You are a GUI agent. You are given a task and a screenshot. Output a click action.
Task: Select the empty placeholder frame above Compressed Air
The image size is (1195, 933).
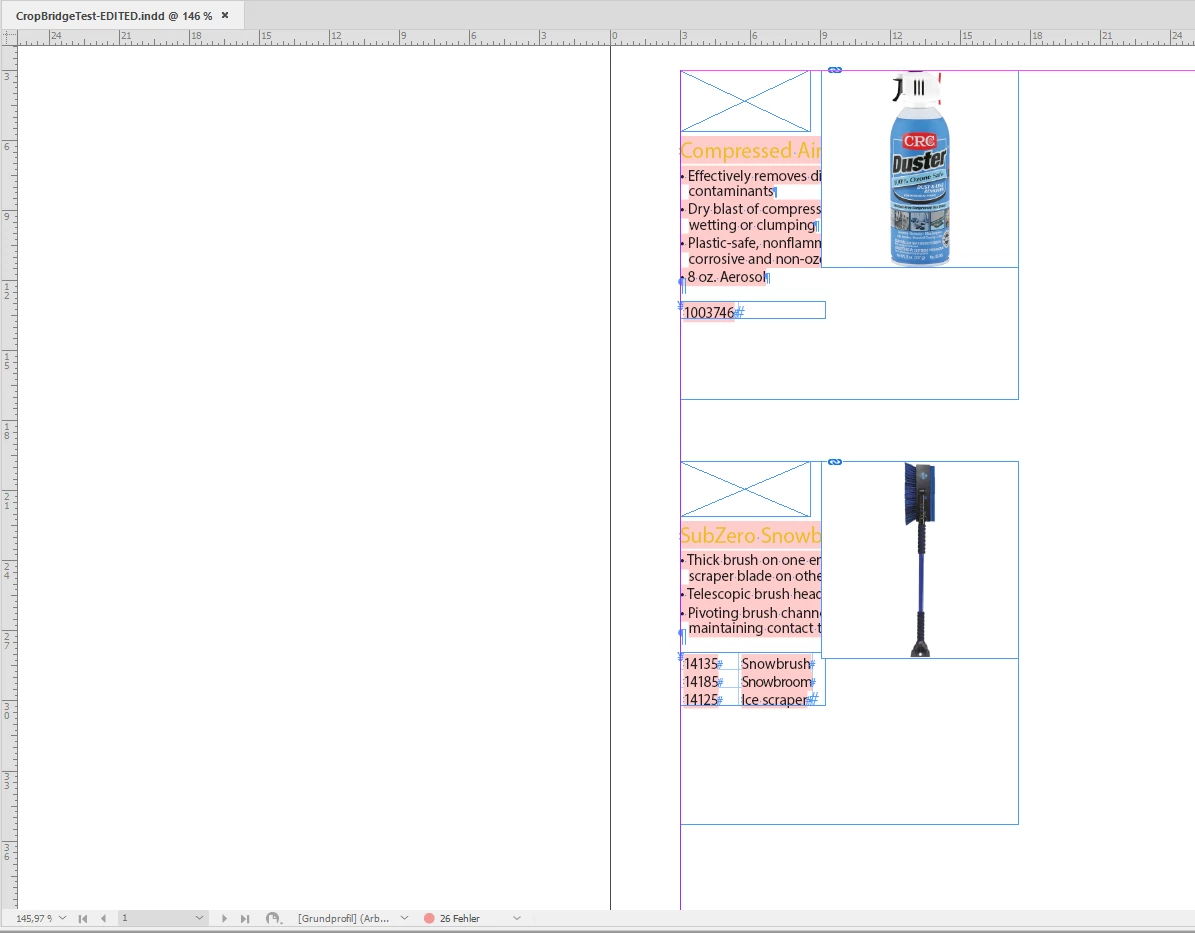(x=745, y=101)
